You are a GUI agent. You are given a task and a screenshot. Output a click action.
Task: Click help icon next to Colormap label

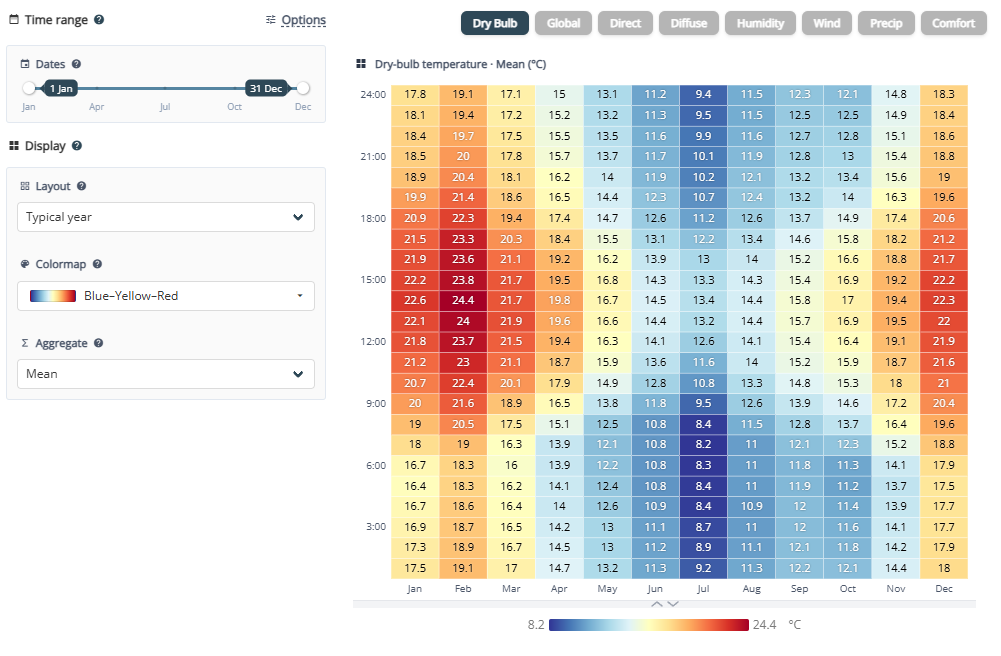97,264
